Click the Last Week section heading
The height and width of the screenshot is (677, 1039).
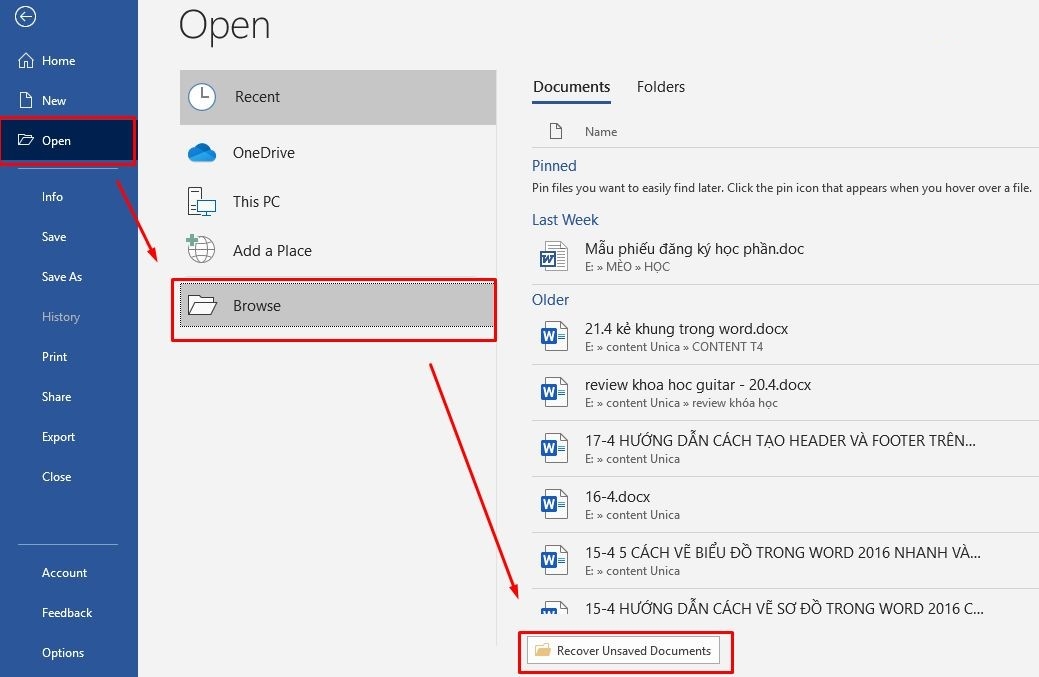(x=565, y=220)
